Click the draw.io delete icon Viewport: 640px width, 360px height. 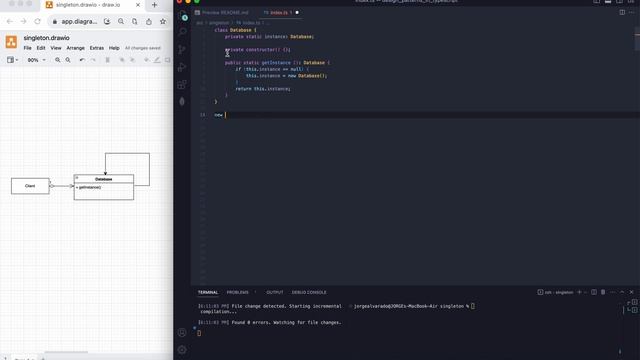[x=108, y=60]
